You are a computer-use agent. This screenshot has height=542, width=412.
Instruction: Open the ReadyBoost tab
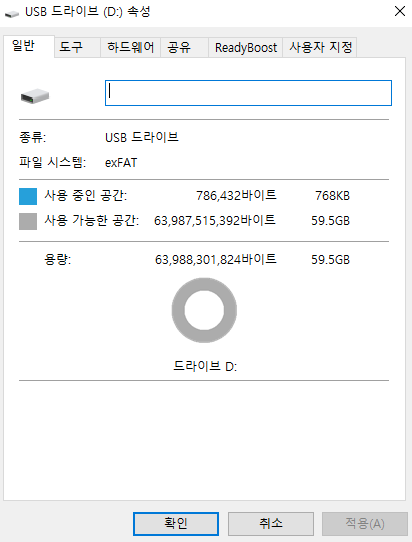[245, 47]
